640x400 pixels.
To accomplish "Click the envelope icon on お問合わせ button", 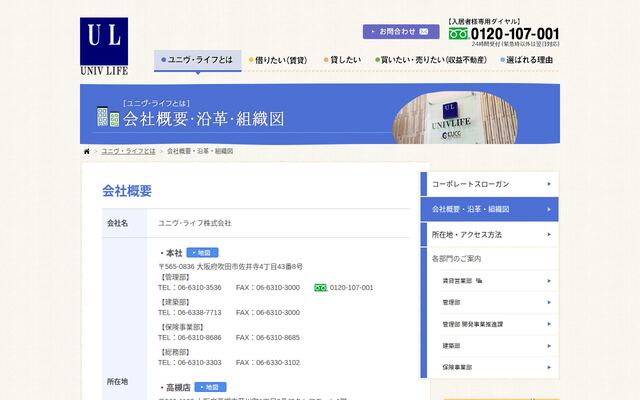I will tap(424, 31).
